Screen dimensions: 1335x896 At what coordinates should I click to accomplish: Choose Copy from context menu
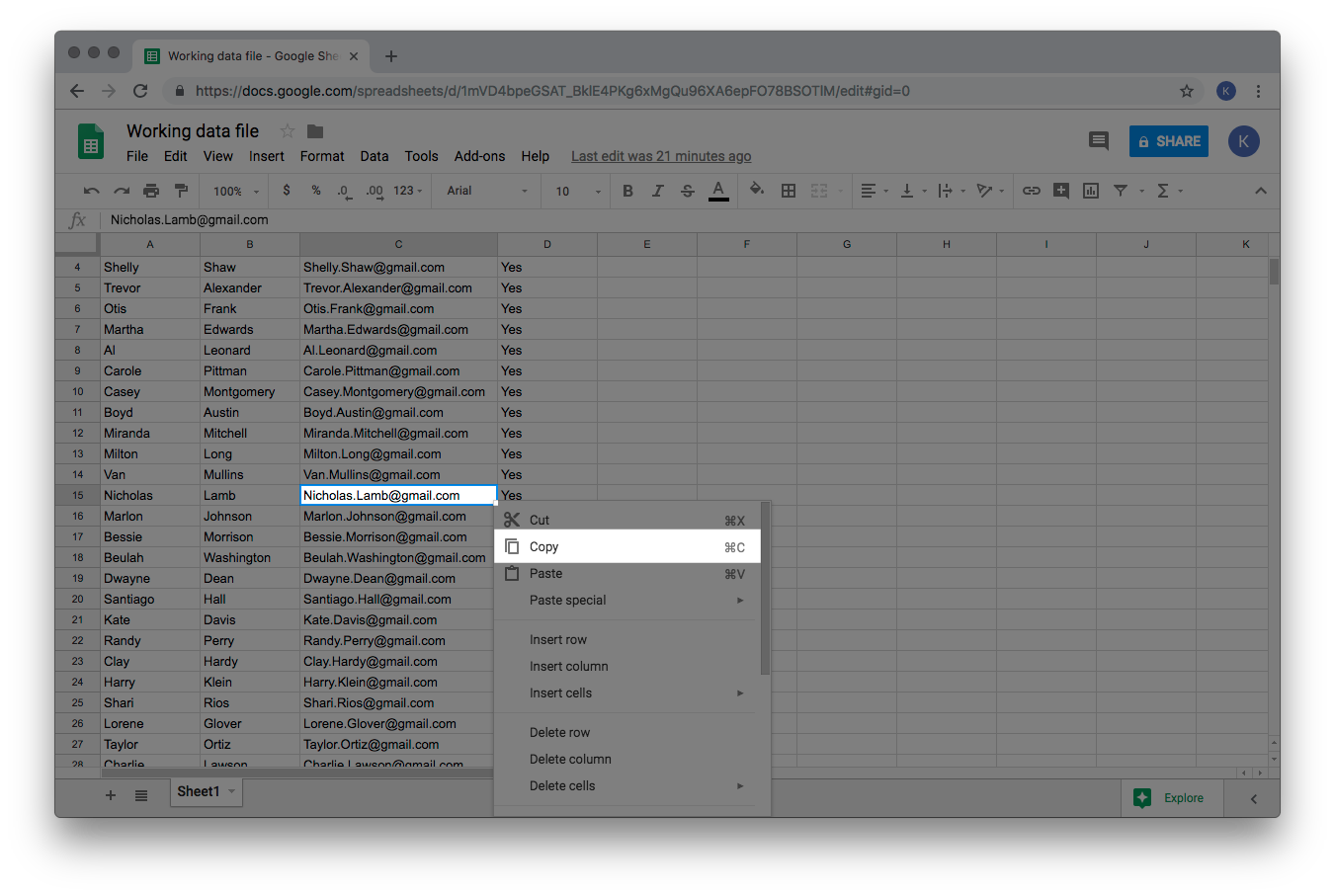[627, 546]
